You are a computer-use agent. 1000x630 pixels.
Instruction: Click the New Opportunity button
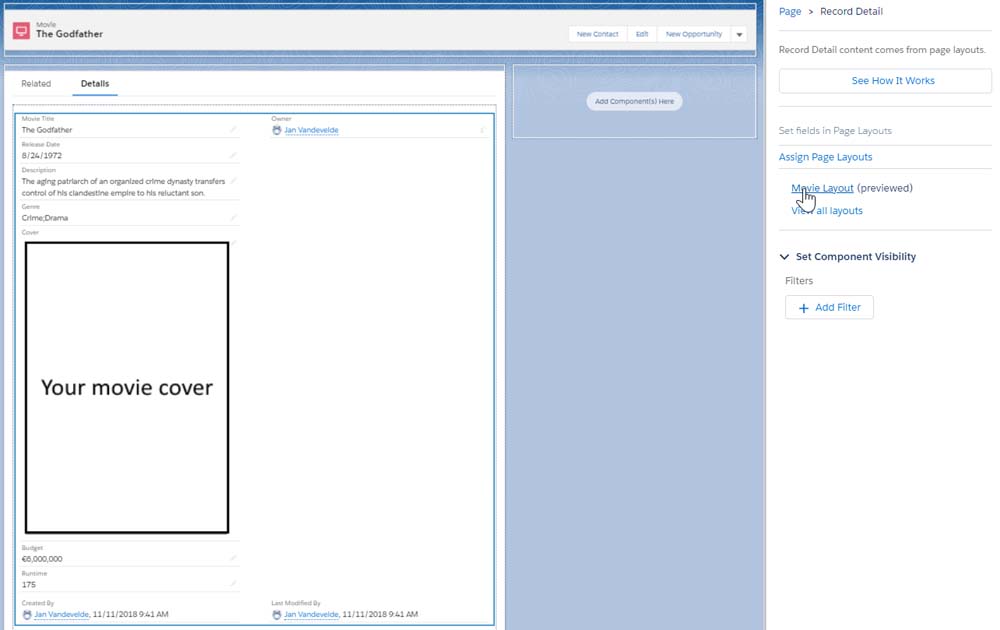point(694,34)
